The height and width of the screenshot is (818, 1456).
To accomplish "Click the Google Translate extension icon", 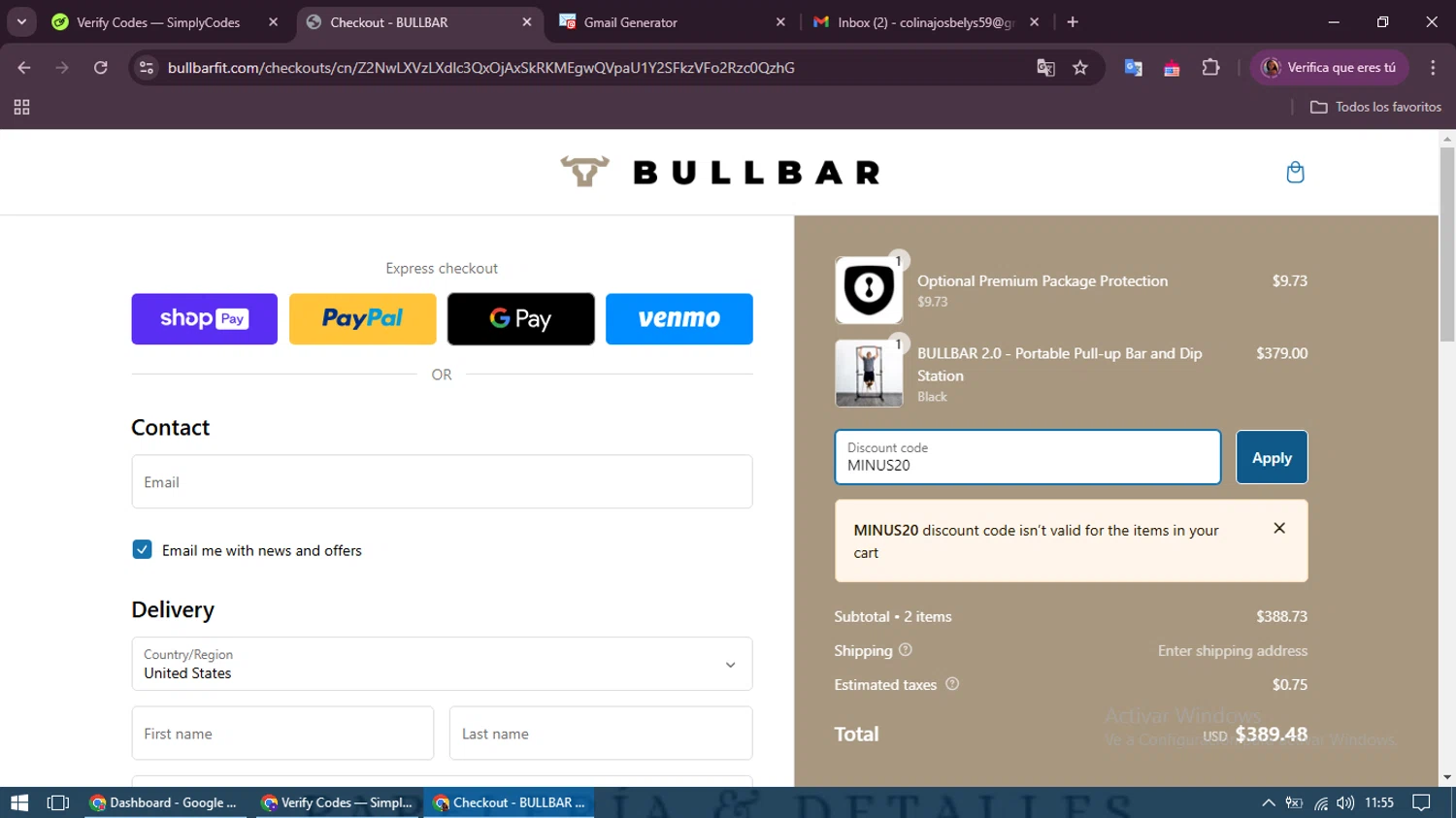I will click(1133, 68).
